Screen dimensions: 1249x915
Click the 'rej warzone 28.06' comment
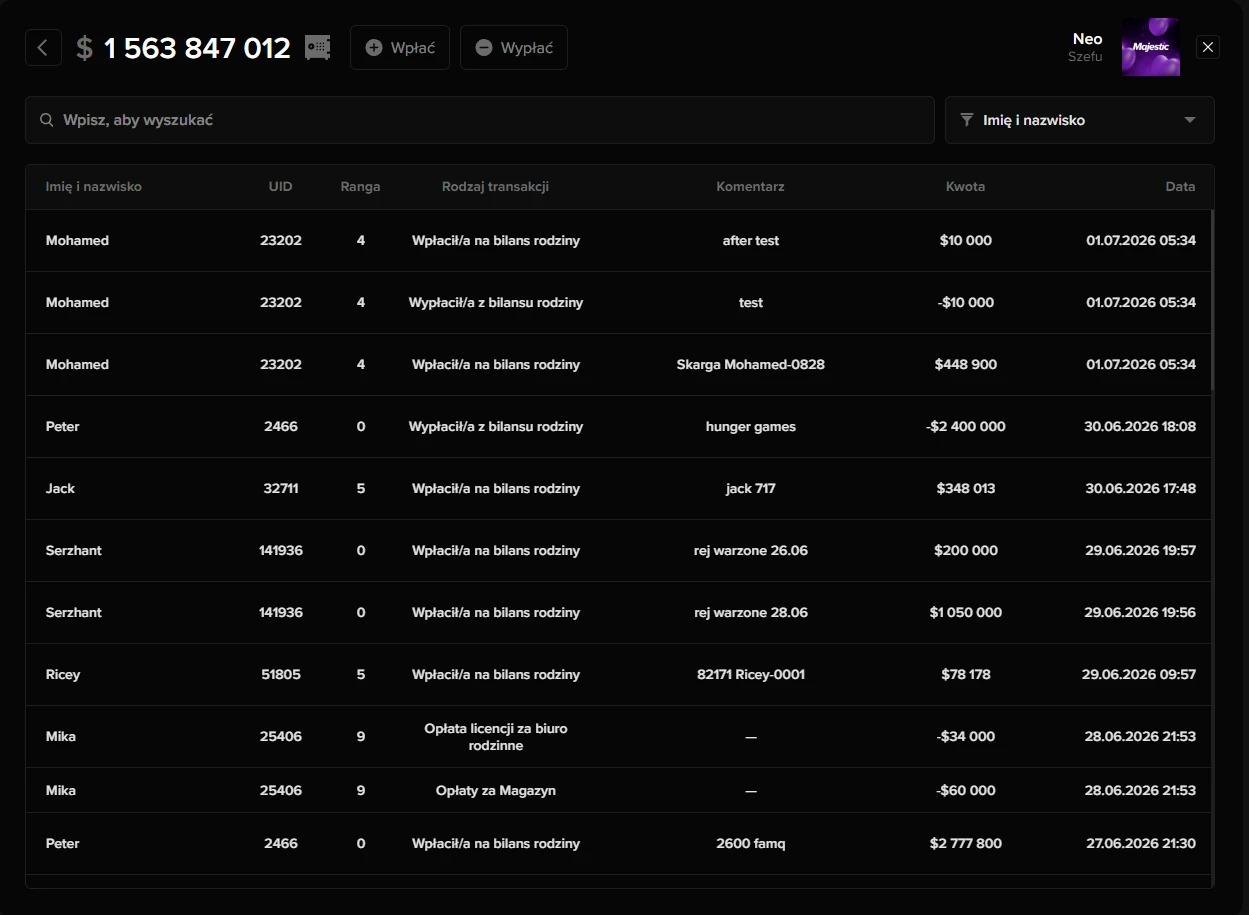pyautogui.click(x=751, y=613)
